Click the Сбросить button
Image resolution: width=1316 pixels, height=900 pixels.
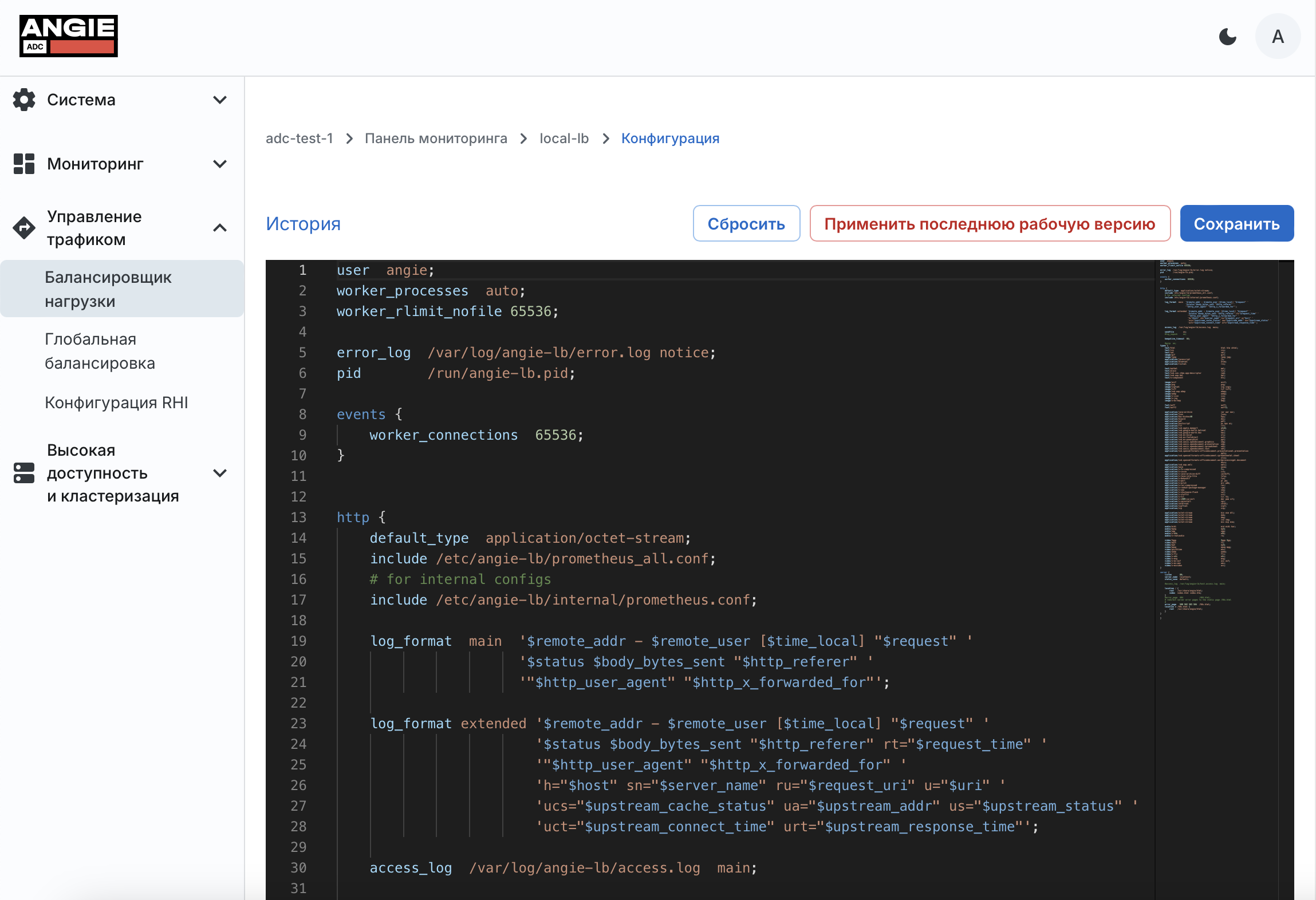pos(746,223)
